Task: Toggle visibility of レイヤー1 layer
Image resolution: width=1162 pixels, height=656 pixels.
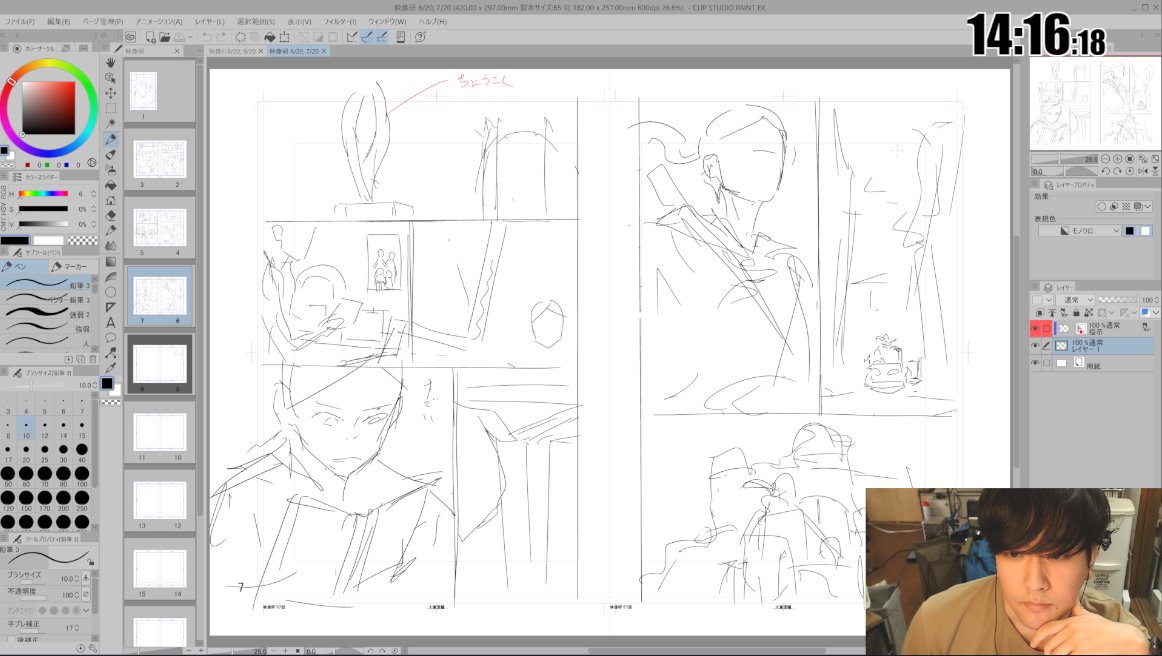Action: [1035, 345]
